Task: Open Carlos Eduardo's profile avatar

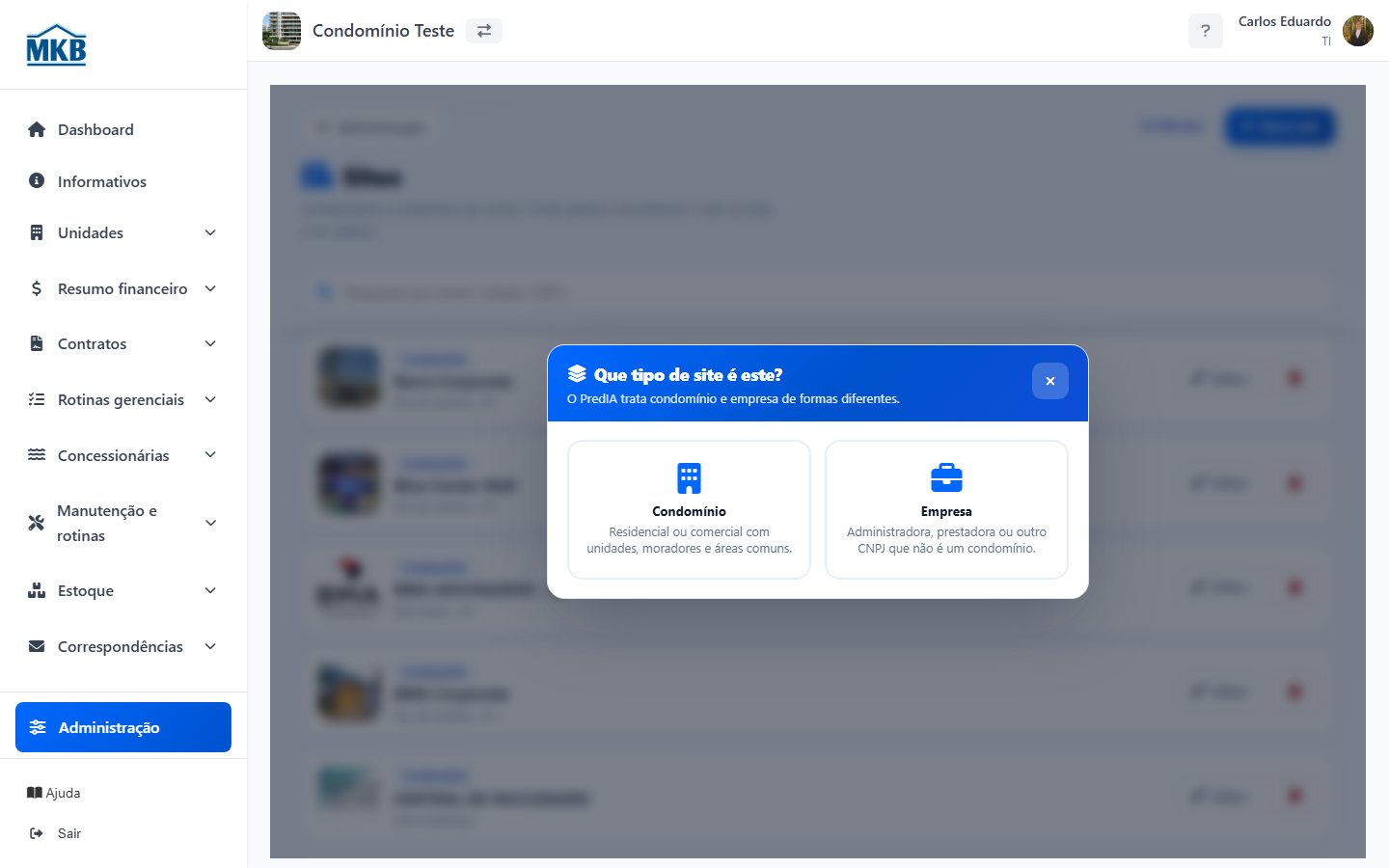Action: [1358, 31]
